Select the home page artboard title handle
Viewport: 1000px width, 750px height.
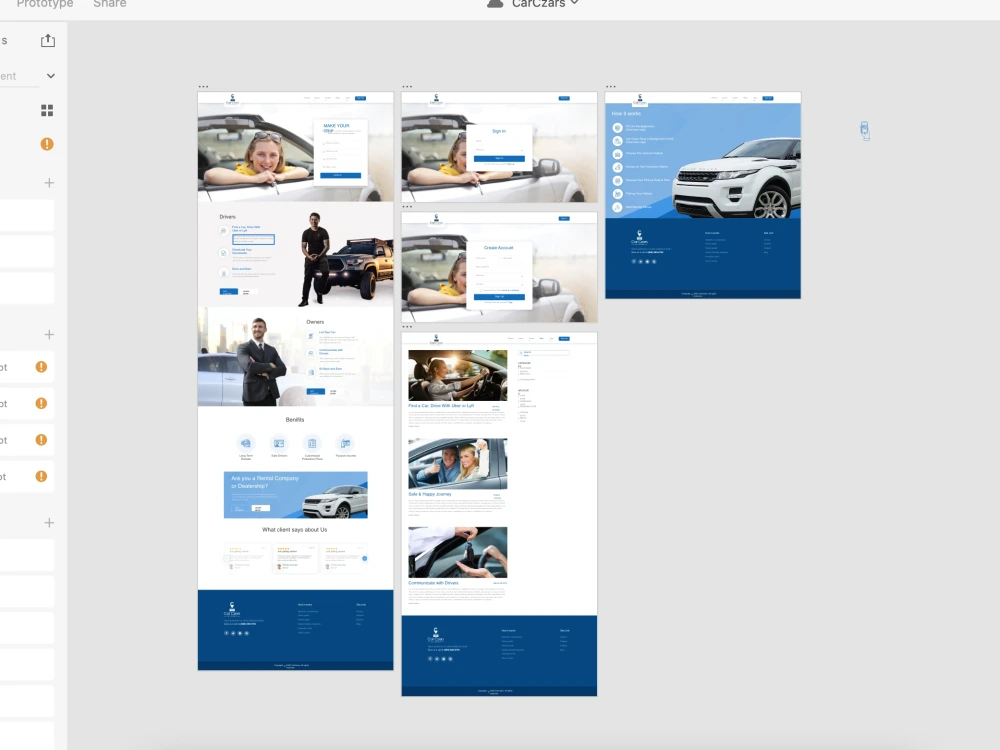[203, 86]
